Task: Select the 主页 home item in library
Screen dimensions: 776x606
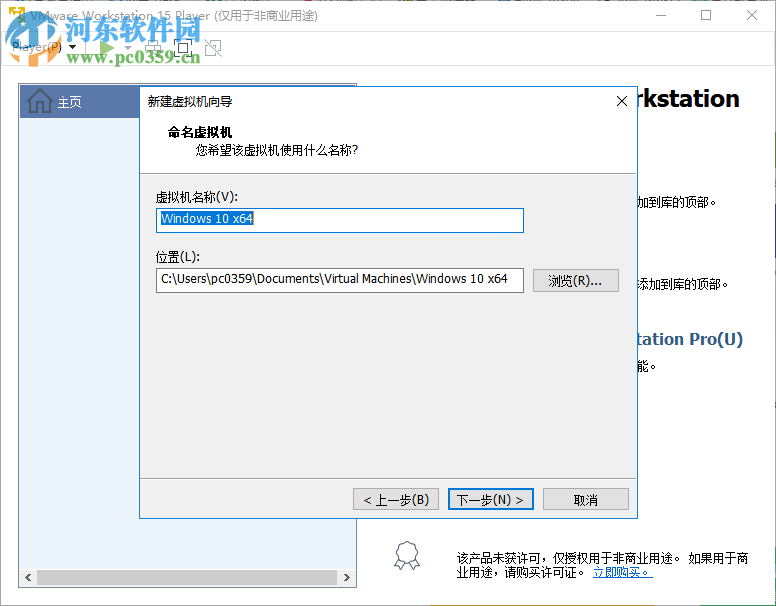Action: [x=79, y=102]
